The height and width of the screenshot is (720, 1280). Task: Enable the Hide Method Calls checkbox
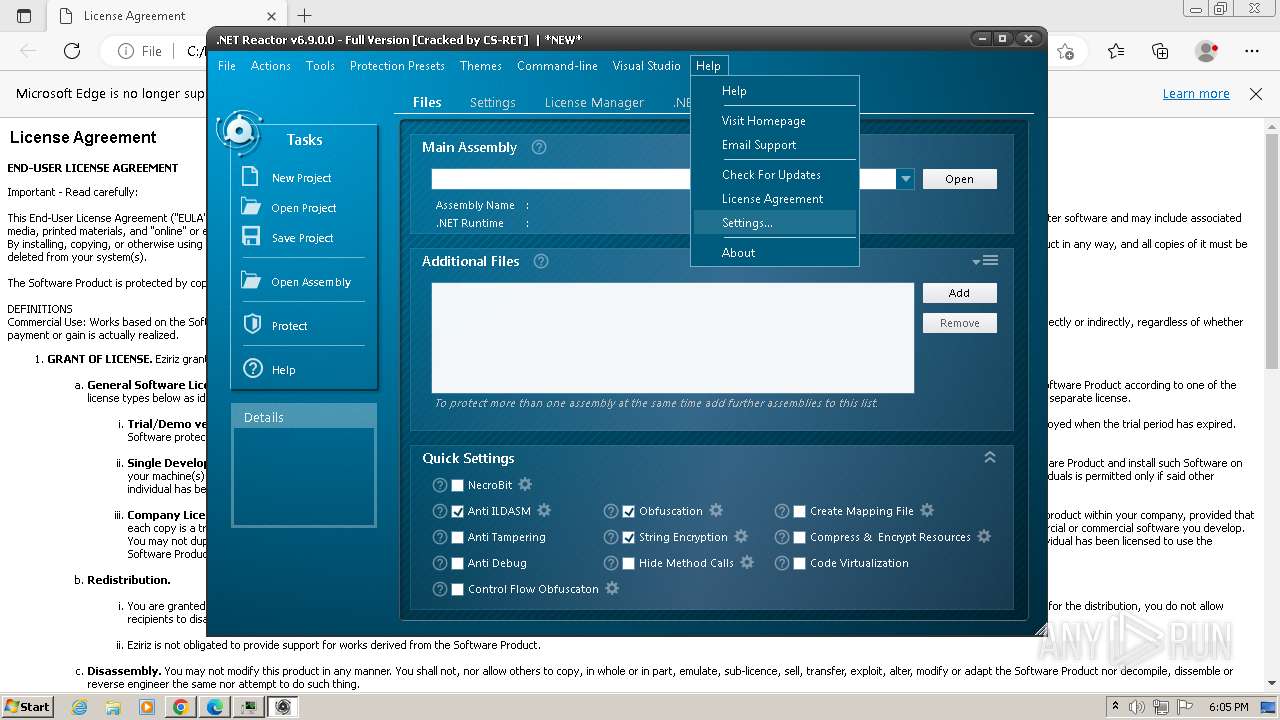(x=629, y=563)
